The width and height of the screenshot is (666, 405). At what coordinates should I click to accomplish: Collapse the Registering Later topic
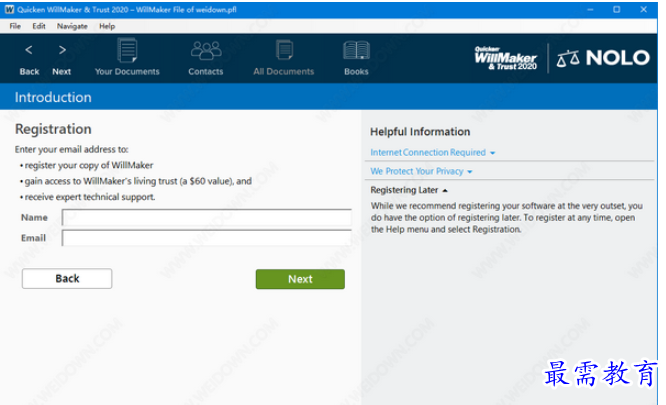[409, 190]
